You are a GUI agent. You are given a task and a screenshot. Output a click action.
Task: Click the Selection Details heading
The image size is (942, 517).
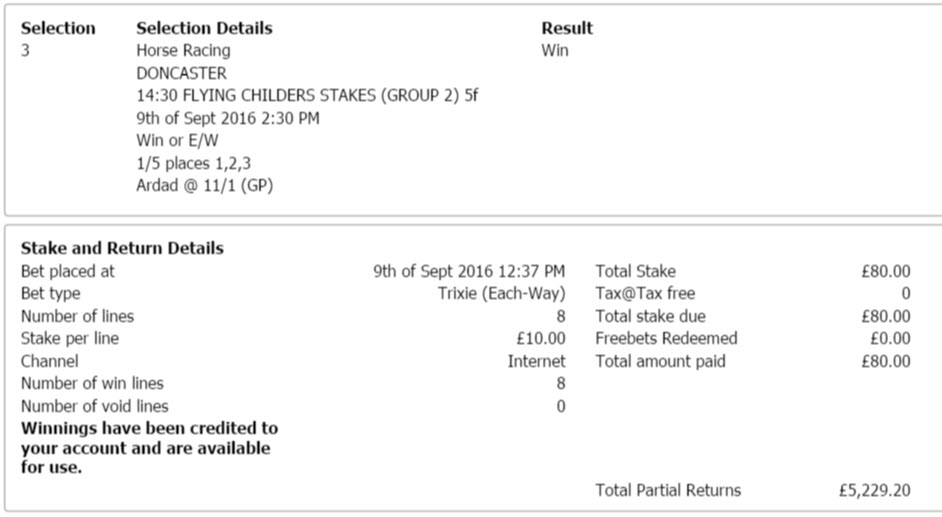coord(204,28)
